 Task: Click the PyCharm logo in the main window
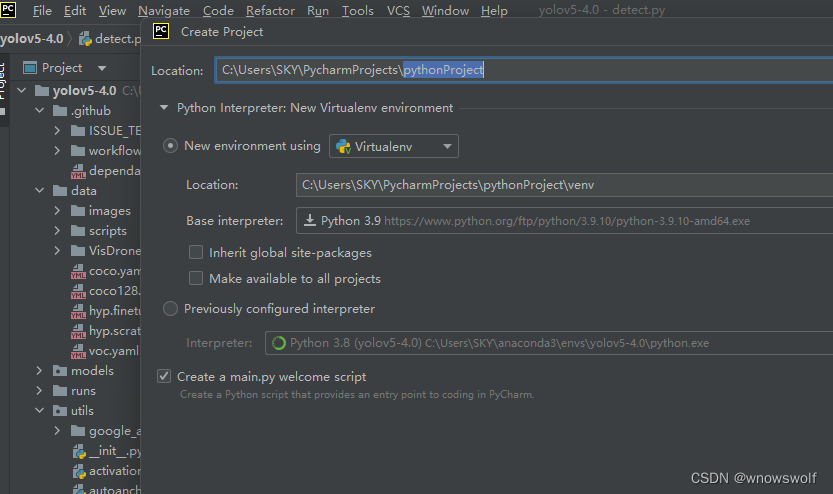[8, 9]
